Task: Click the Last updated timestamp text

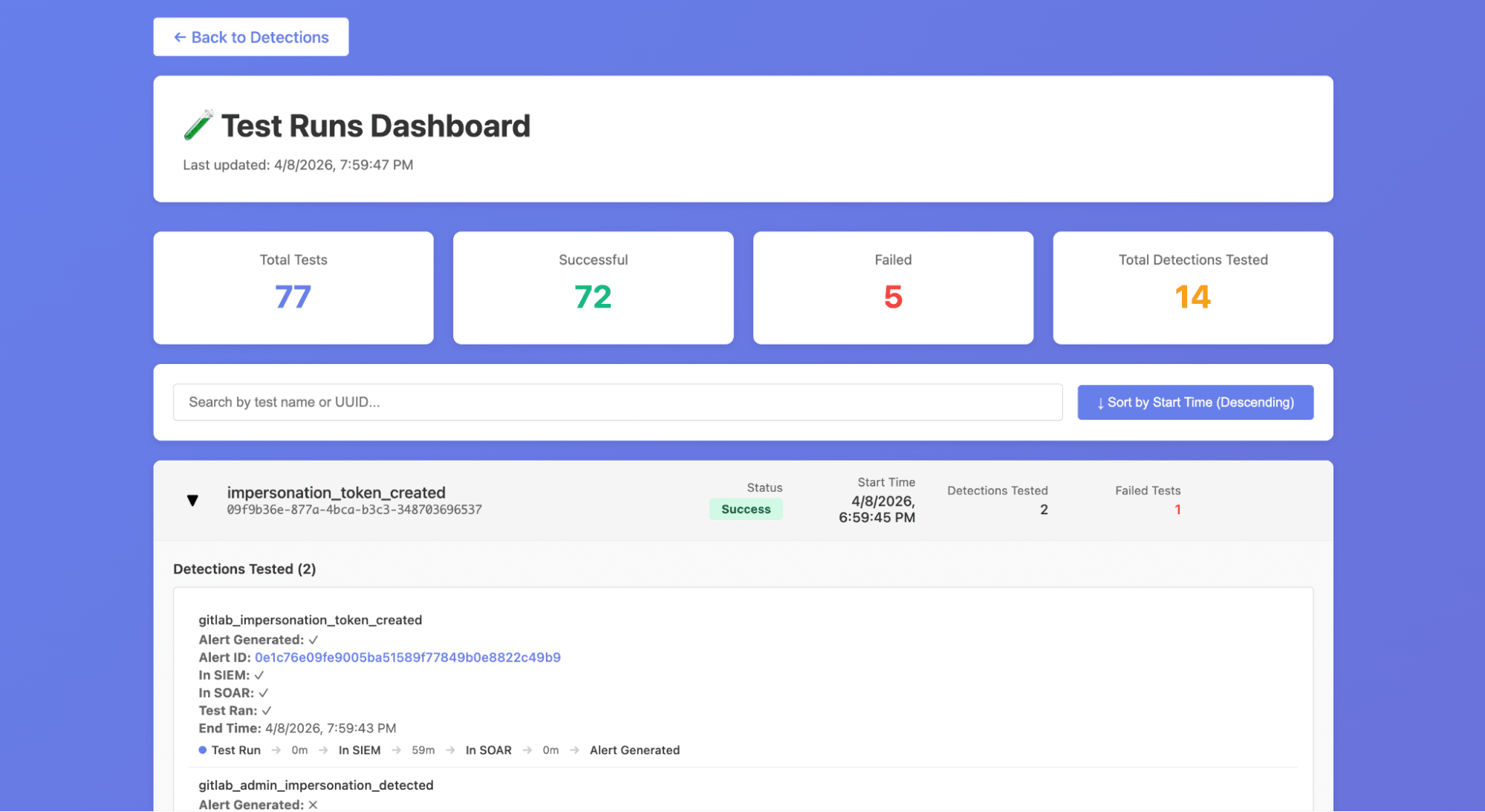Action: 298,165
